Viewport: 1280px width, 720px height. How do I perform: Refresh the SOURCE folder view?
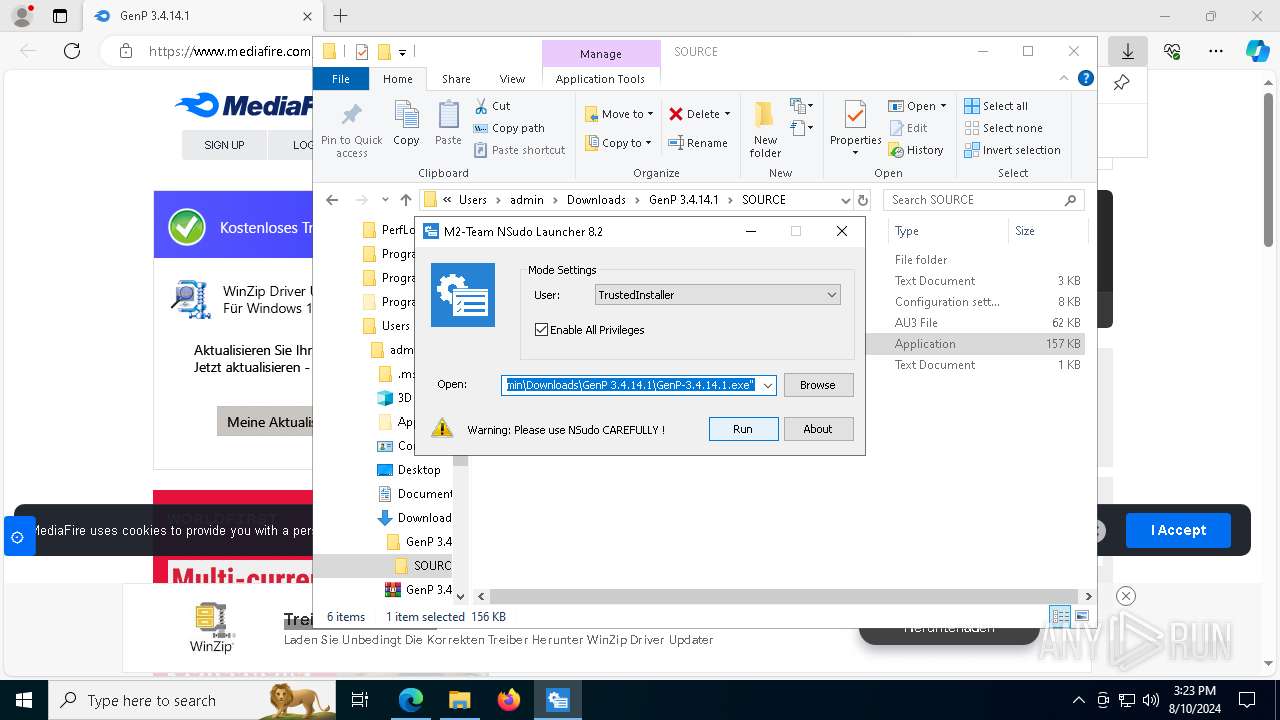tap(863, 200)
